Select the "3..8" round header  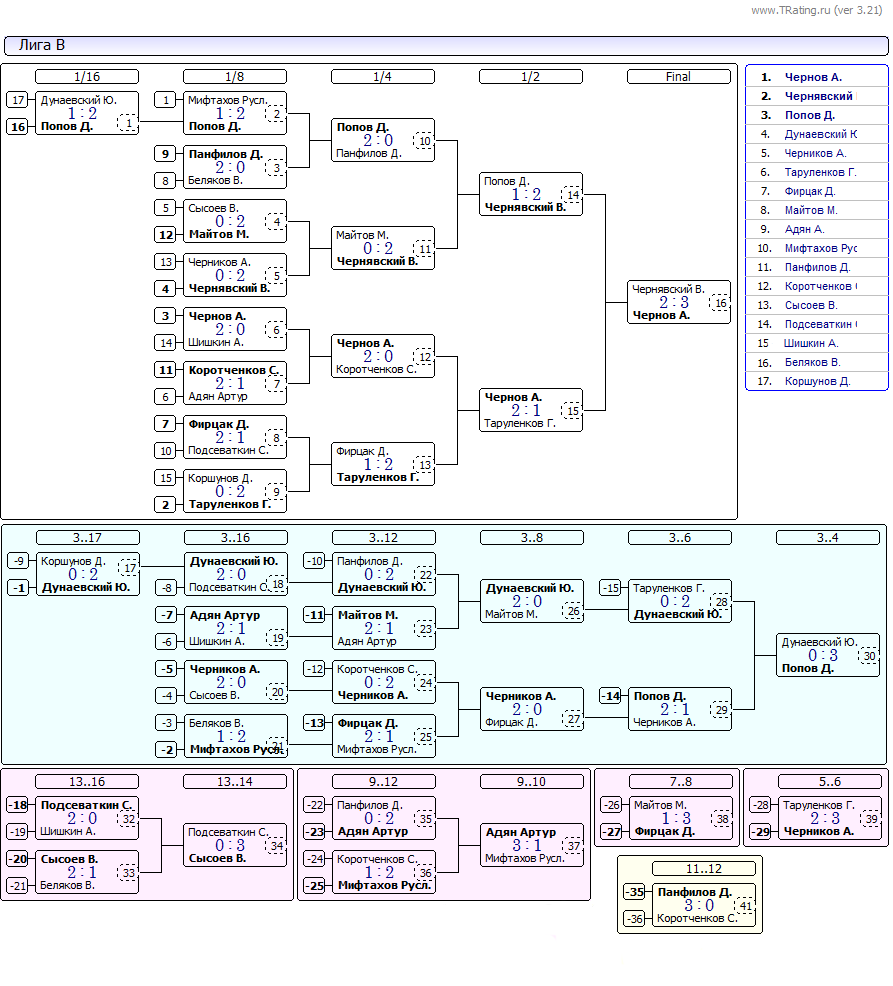(x=532, y=538)
